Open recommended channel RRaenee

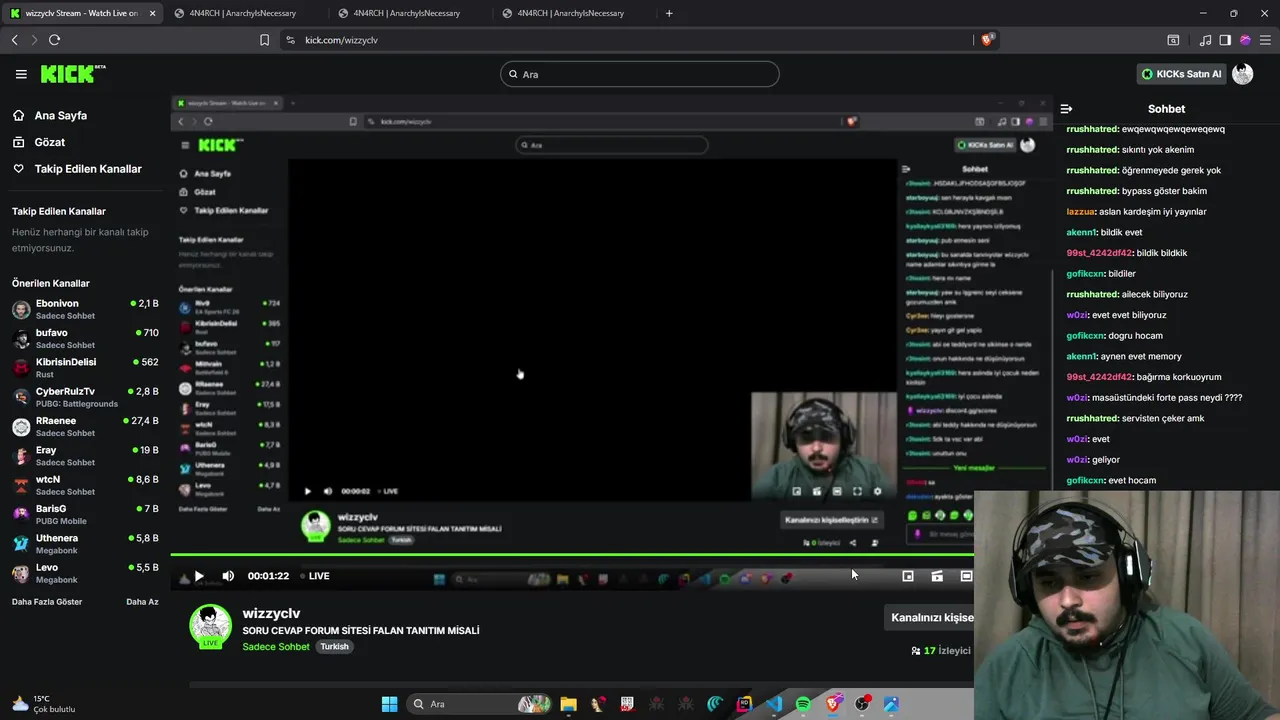(x=85, y=426)
